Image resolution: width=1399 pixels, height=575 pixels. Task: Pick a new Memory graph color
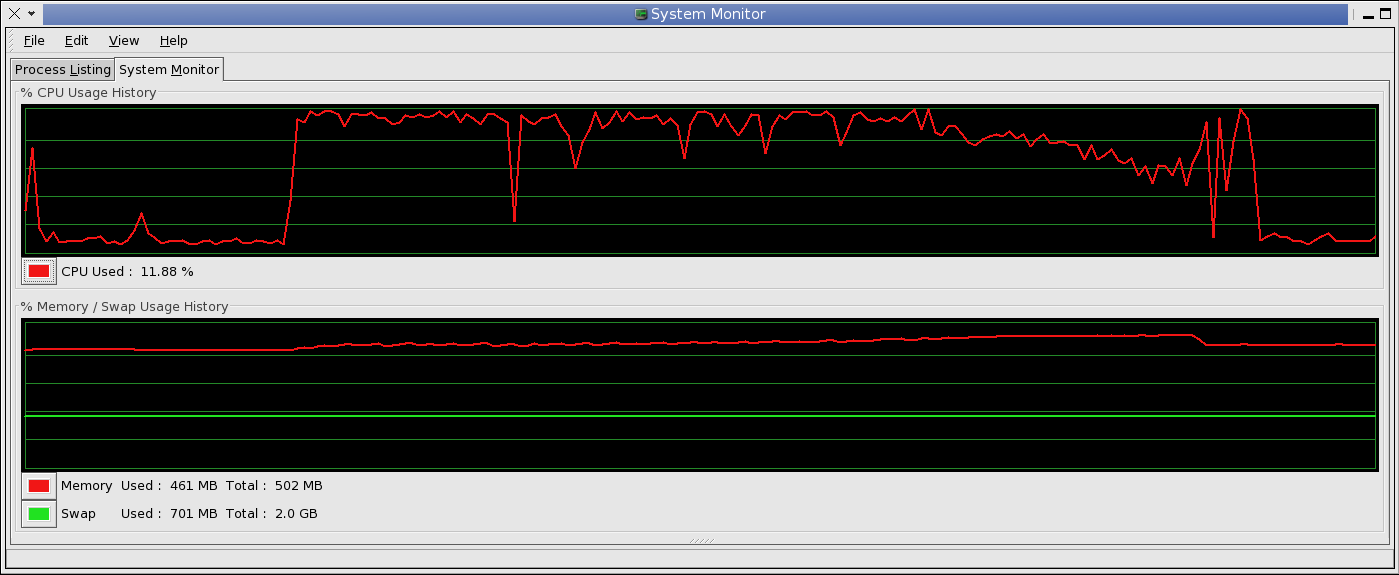pos(39,486)
